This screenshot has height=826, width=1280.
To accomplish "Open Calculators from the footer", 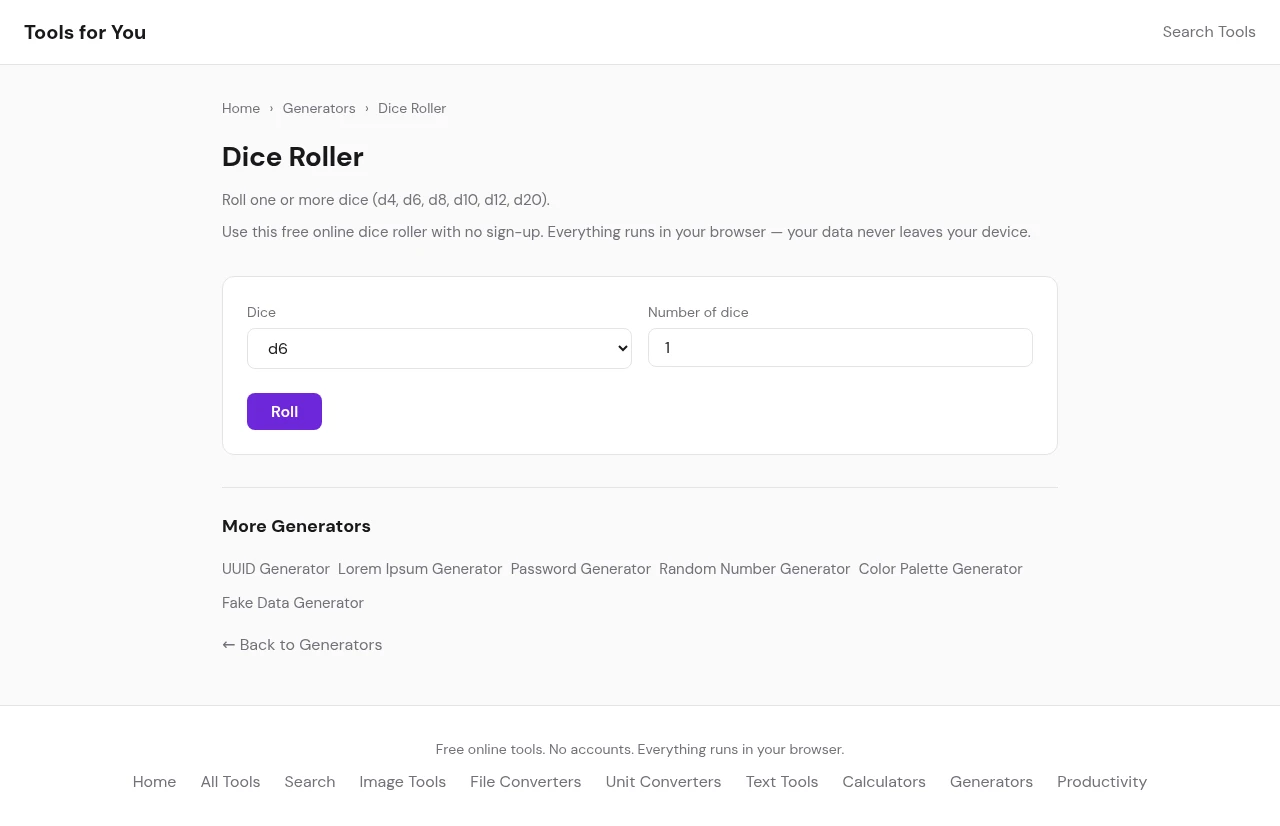I will tap(883, 782).
